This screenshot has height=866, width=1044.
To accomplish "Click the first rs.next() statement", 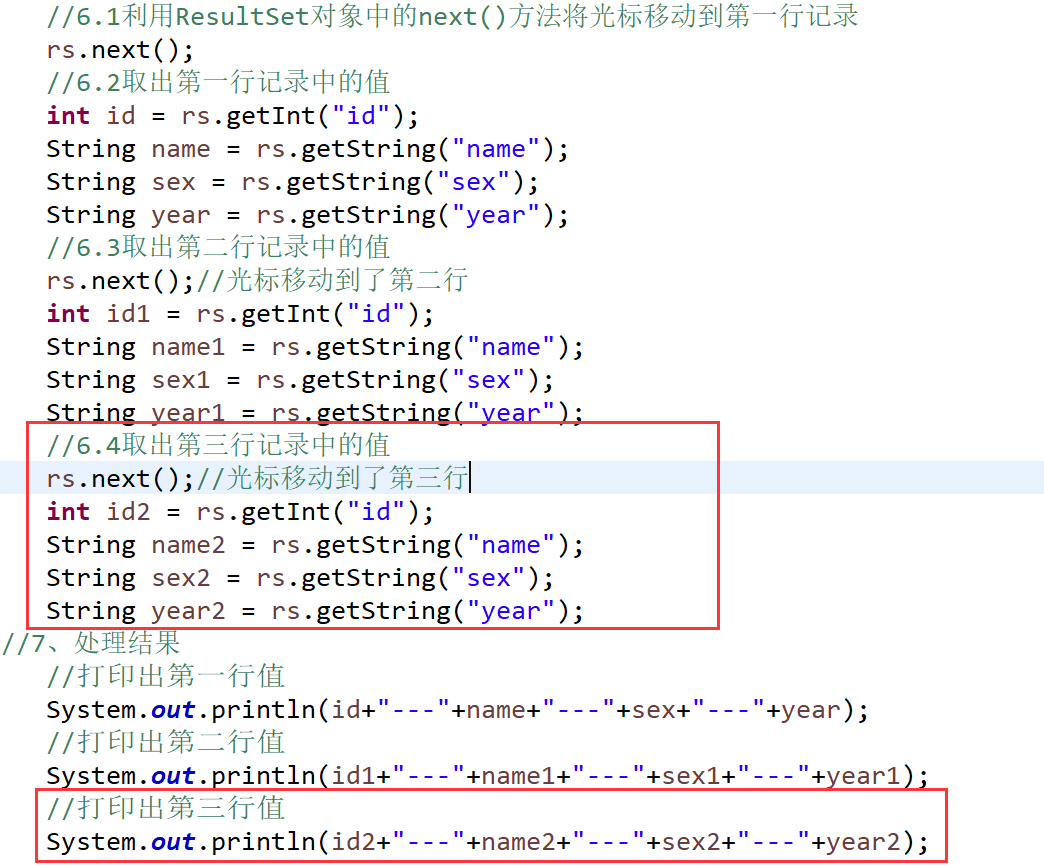I will click(120, 51).
